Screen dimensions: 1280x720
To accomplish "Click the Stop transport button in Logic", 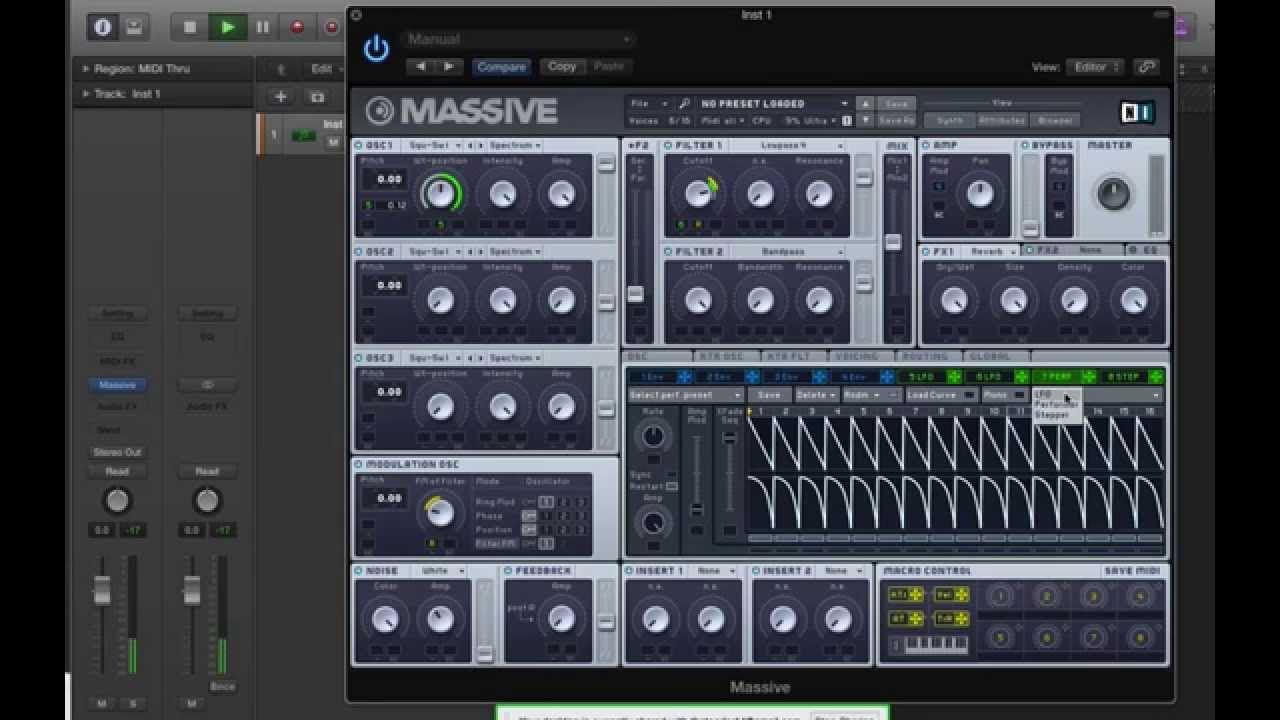I will click(190, 27).
